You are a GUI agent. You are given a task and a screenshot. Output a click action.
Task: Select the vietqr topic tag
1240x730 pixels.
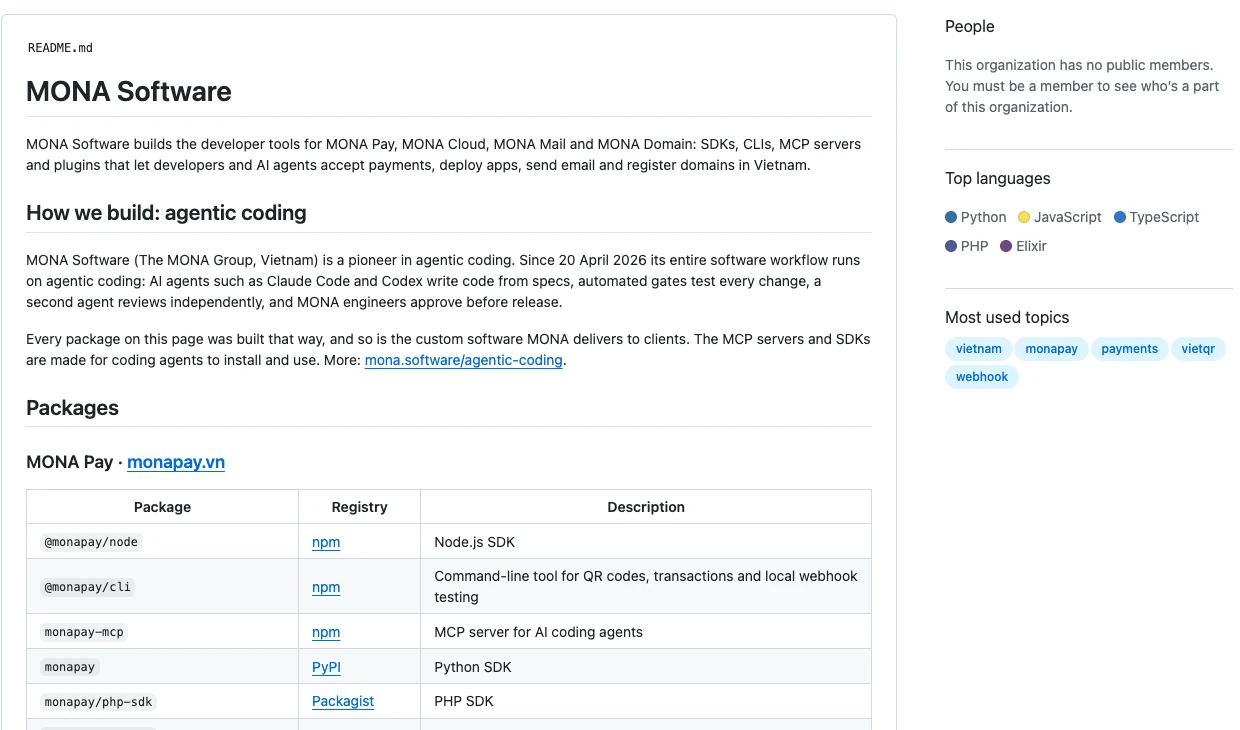point(1198,349)
